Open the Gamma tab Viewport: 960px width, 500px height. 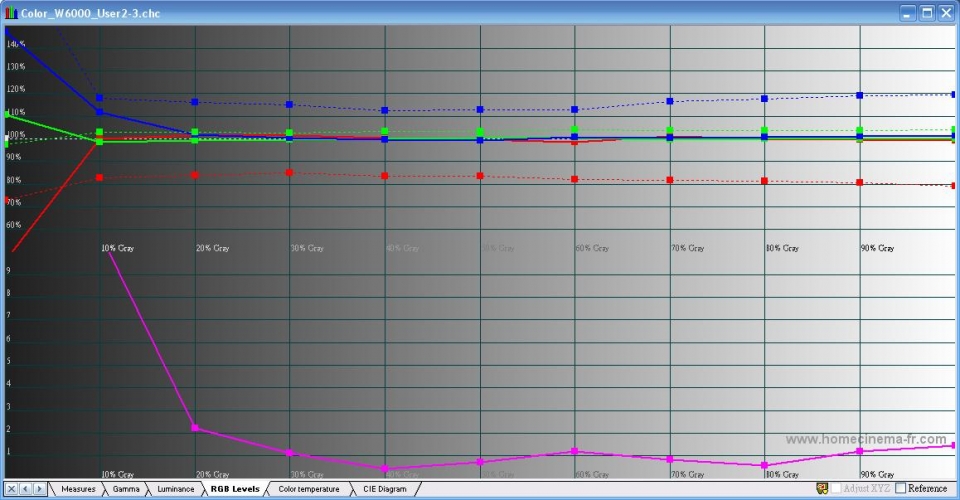click(x=126, y=489)
